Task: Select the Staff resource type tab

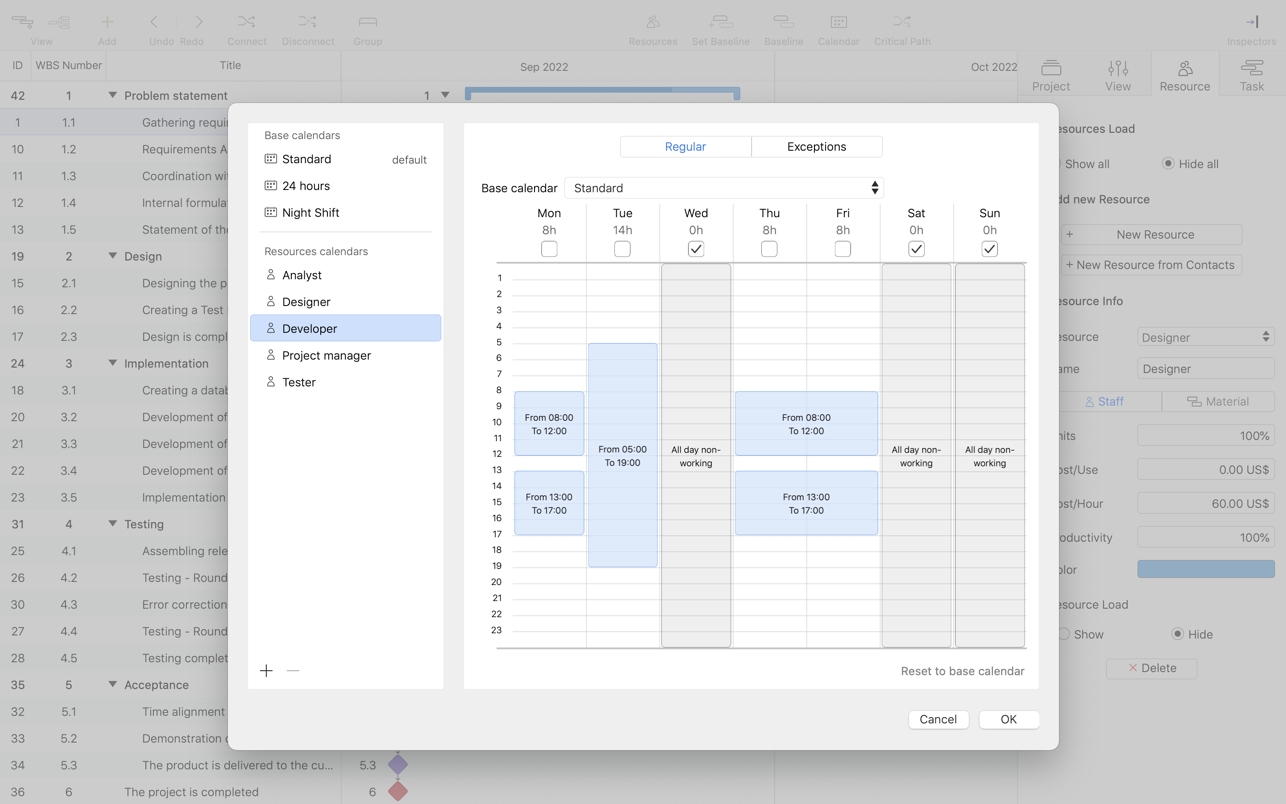Action: pos(1105,401)
